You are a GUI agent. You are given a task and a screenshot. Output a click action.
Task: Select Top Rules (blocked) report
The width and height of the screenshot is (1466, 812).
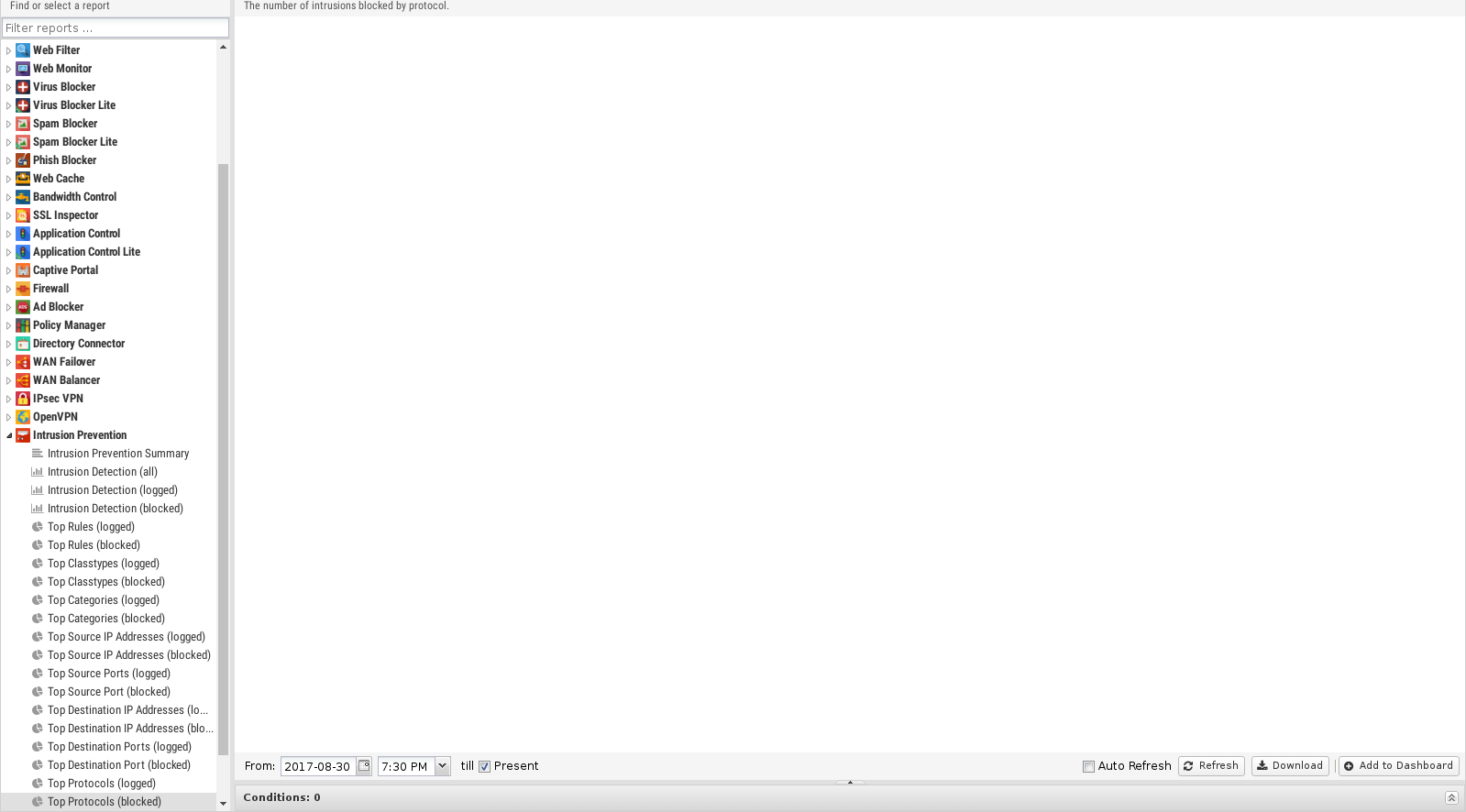click(x=94, y=545)
